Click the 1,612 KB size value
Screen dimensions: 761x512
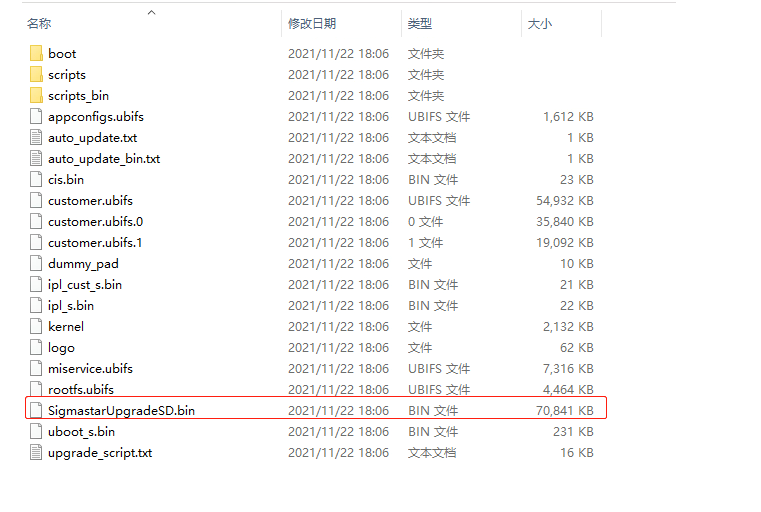(x=568, y=116)
